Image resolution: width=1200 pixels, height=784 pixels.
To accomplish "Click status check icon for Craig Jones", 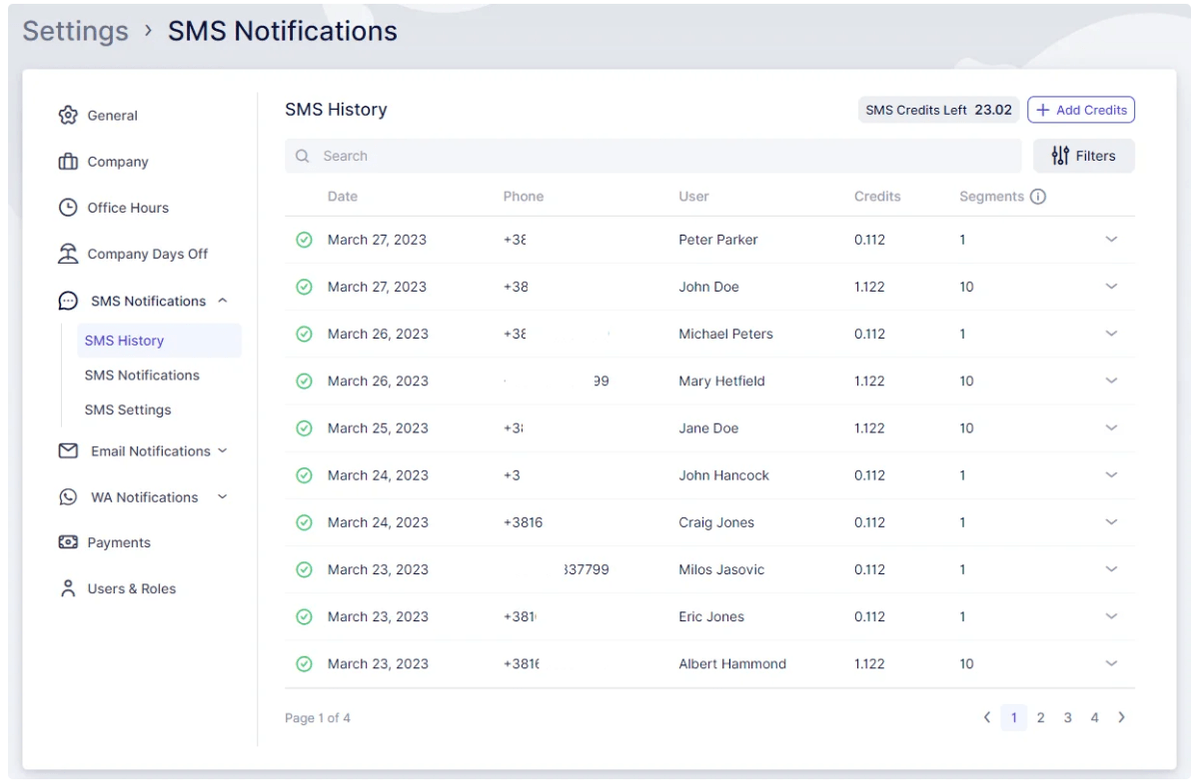I will 304,523.
